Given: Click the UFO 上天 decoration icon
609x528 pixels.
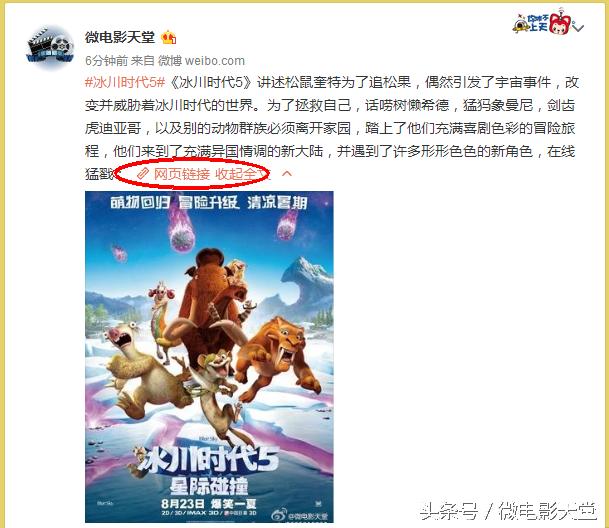Looking at the screenshot, I should (x=530, y=23).
